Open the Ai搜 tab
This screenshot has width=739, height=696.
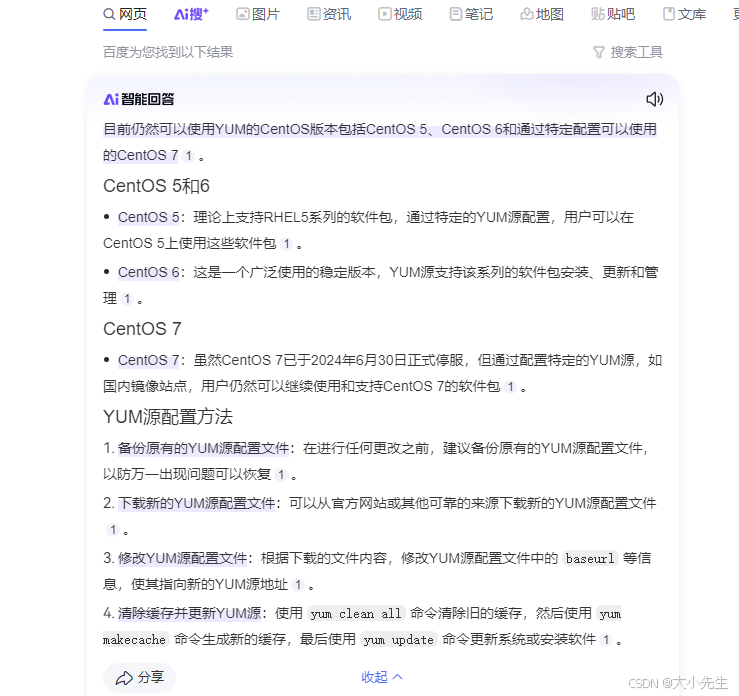191,15
